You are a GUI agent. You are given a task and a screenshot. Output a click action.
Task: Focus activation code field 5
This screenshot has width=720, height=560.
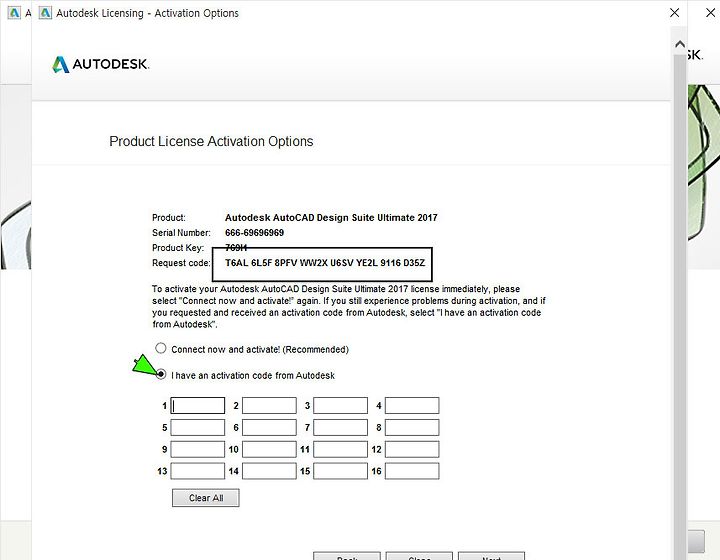pos(197,427)
